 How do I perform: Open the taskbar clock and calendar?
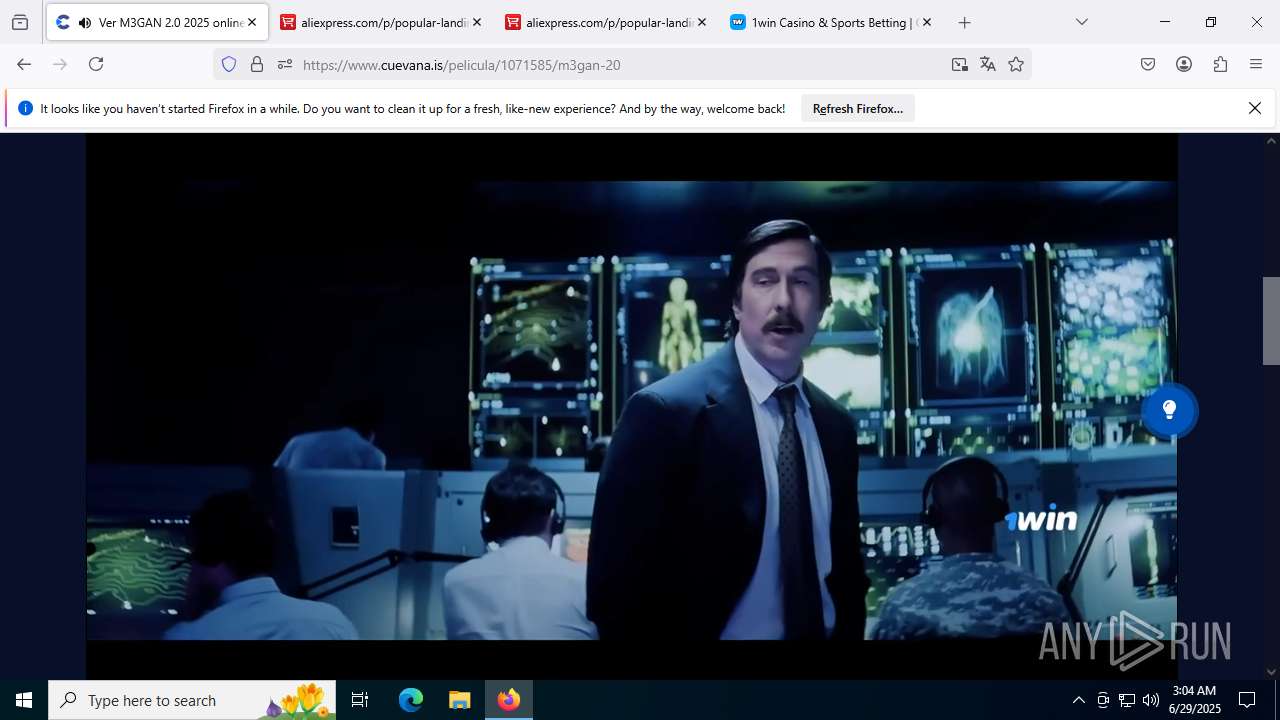tap(1196, 700)
